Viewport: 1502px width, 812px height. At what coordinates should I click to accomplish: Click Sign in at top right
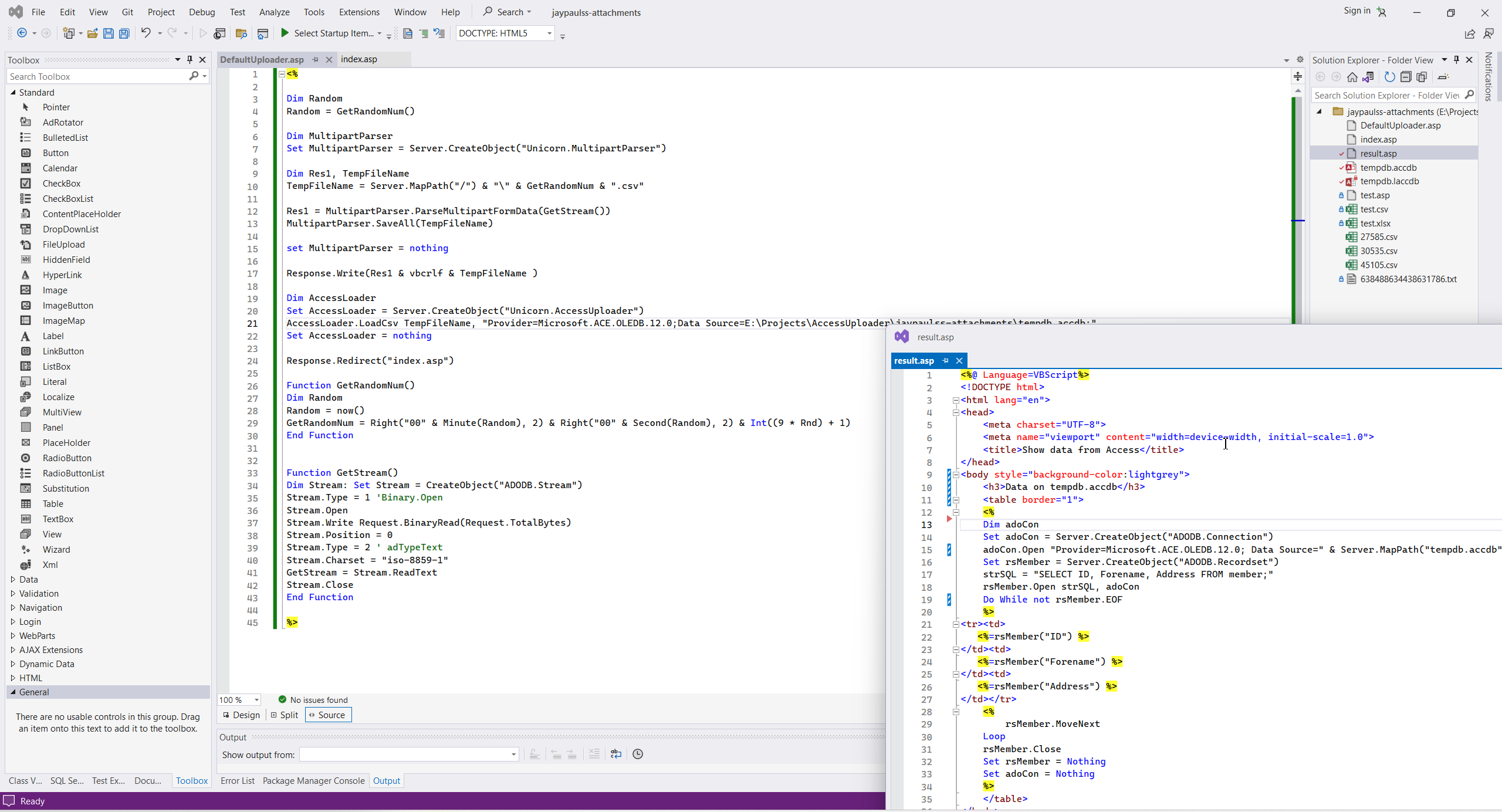(1356, 11)
